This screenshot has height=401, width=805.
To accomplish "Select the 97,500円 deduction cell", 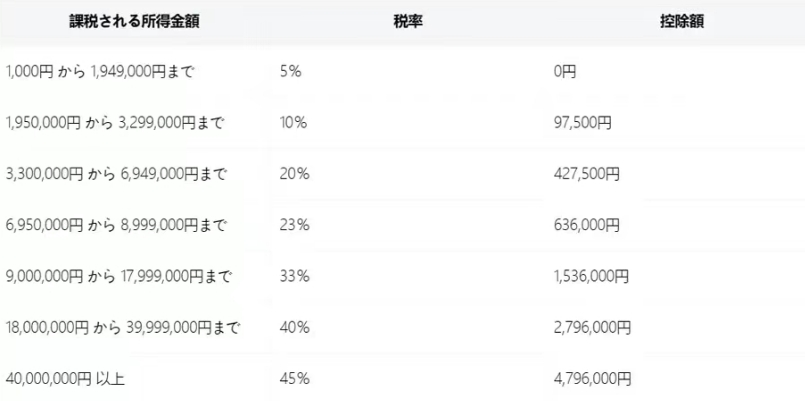I will coord(582,123).
